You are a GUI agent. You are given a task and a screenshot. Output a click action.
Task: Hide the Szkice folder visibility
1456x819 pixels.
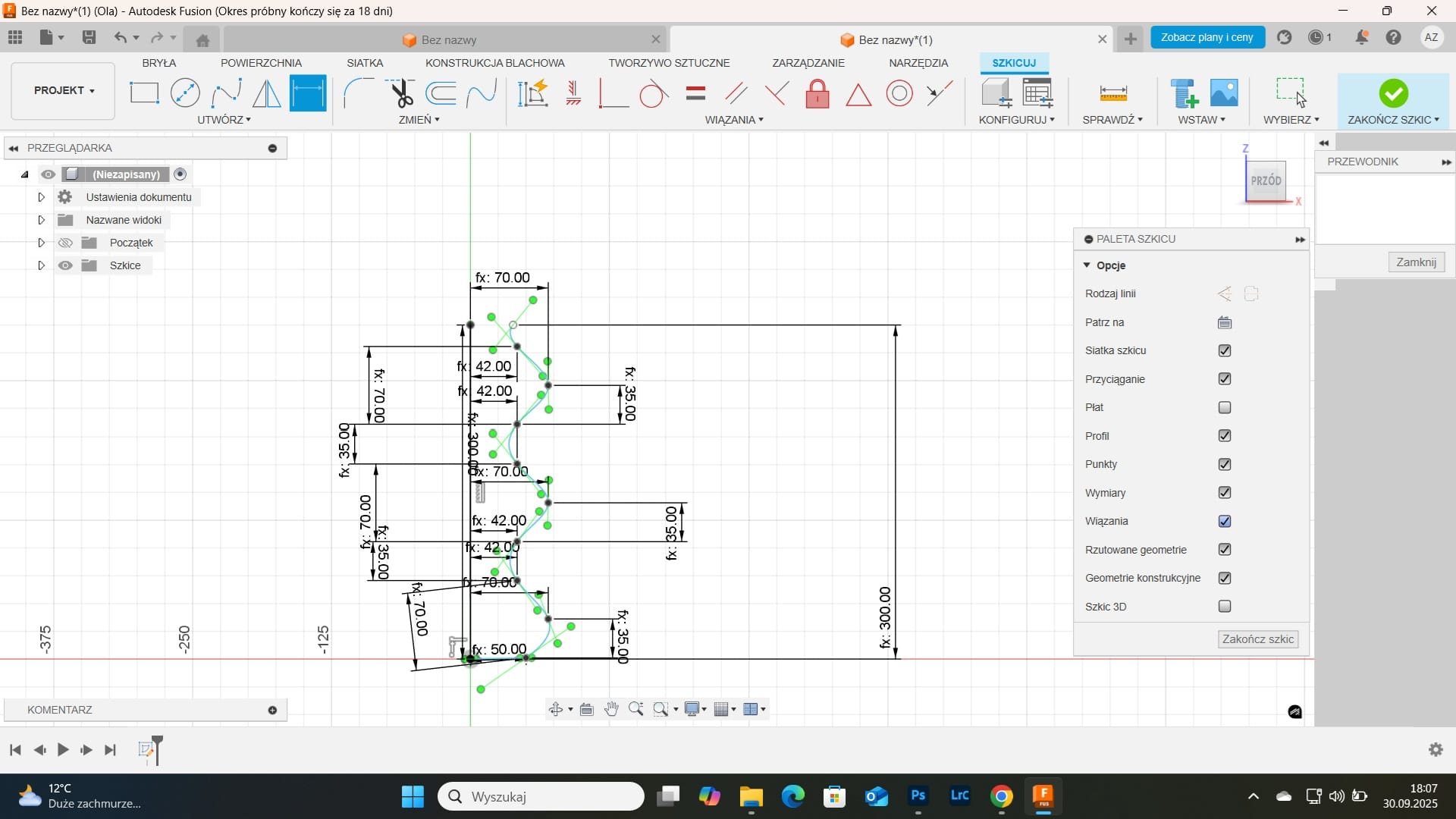66,265
